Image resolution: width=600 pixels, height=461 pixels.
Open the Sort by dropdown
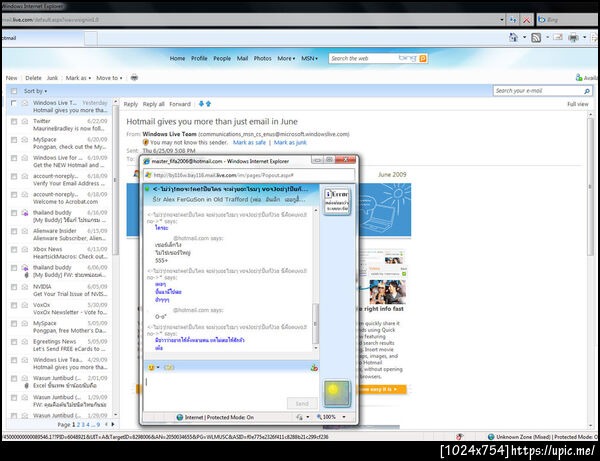pyautogui.click(x=35, y=91)
